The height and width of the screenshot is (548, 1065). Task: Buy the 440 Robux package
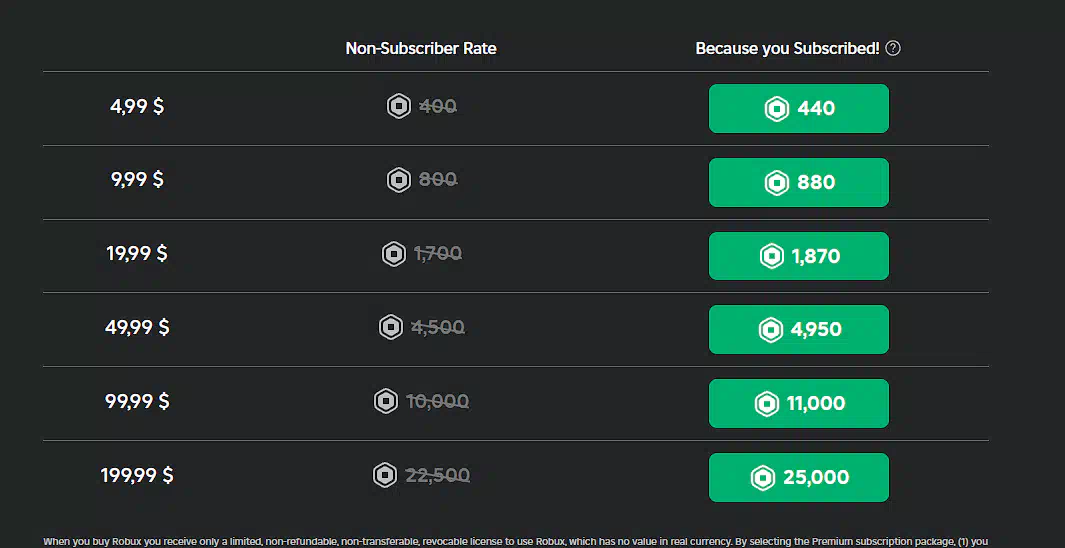tap(799, 109)
